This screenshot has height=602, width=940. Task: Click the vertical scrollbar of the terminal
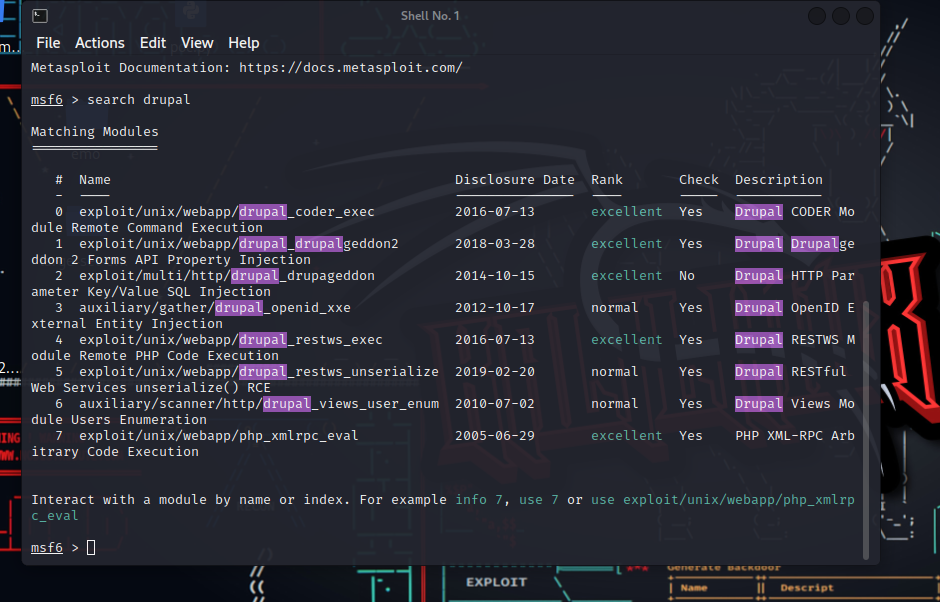click(x=865, y=430)
